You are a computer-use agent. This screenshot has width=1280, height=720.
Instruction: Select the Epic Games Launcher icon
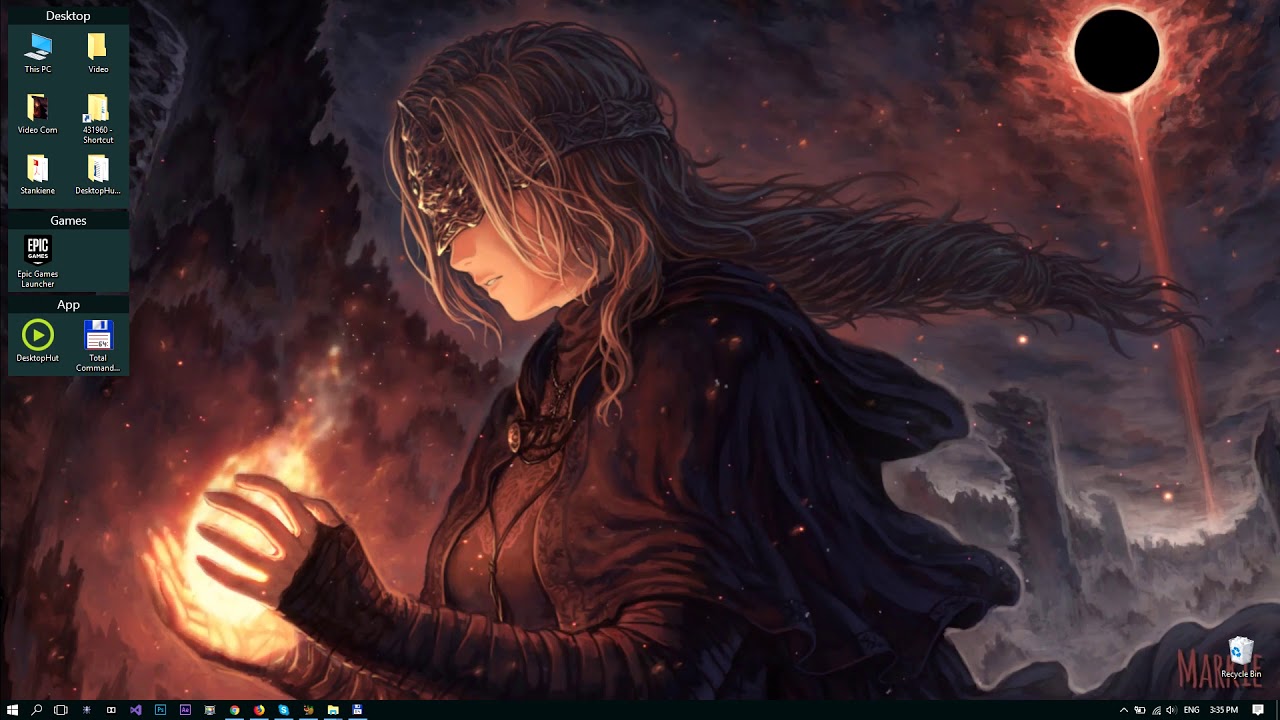click(38, 262)
